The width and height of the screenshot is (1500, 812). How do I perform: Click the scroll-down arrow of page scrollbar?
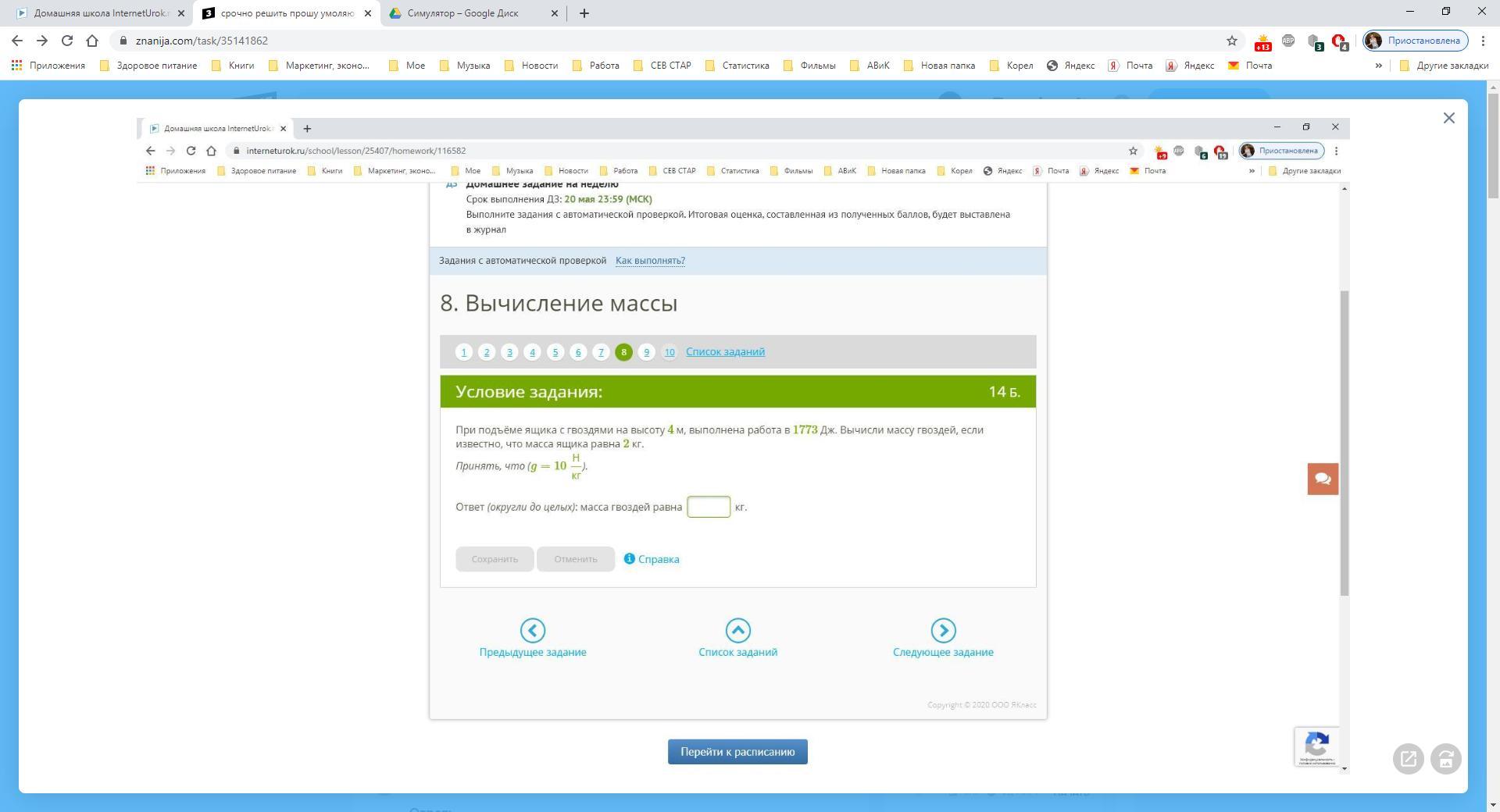(x=1493, y=805)
